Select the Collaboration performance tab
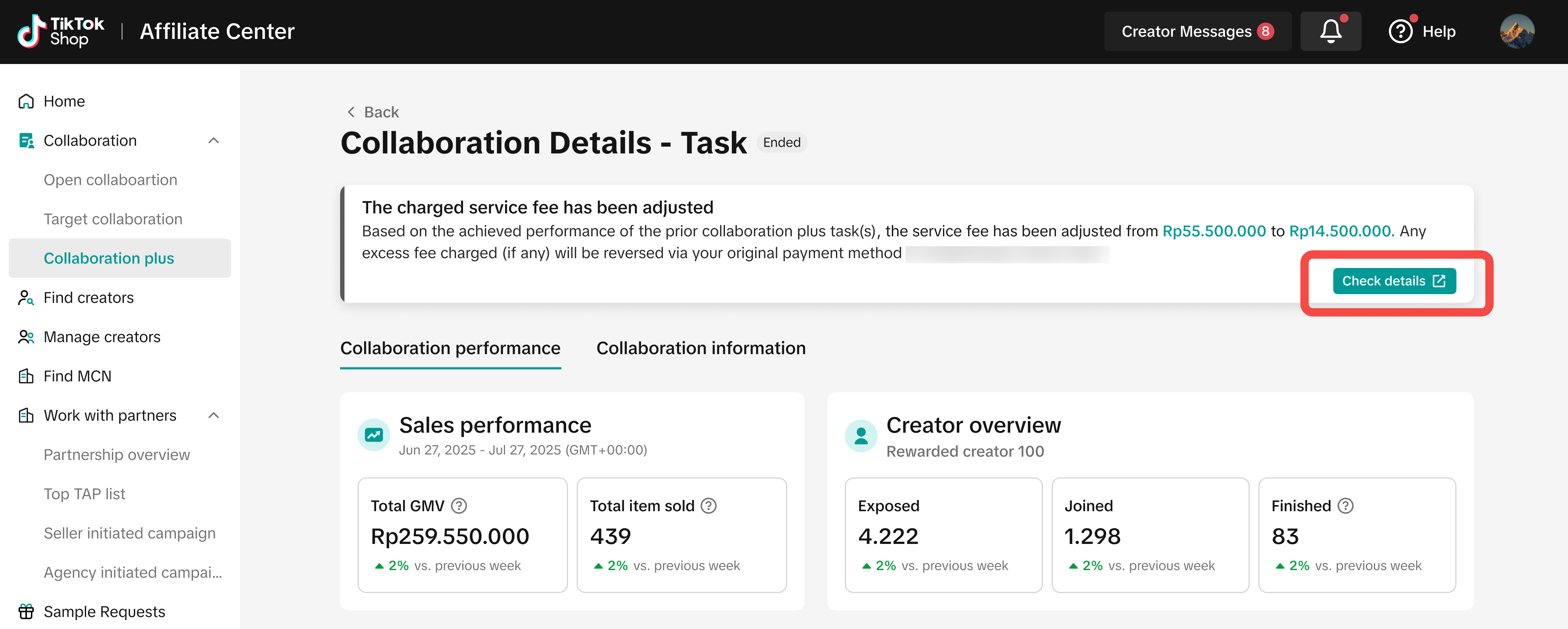The image size is (1568, 629). [450, 348]
